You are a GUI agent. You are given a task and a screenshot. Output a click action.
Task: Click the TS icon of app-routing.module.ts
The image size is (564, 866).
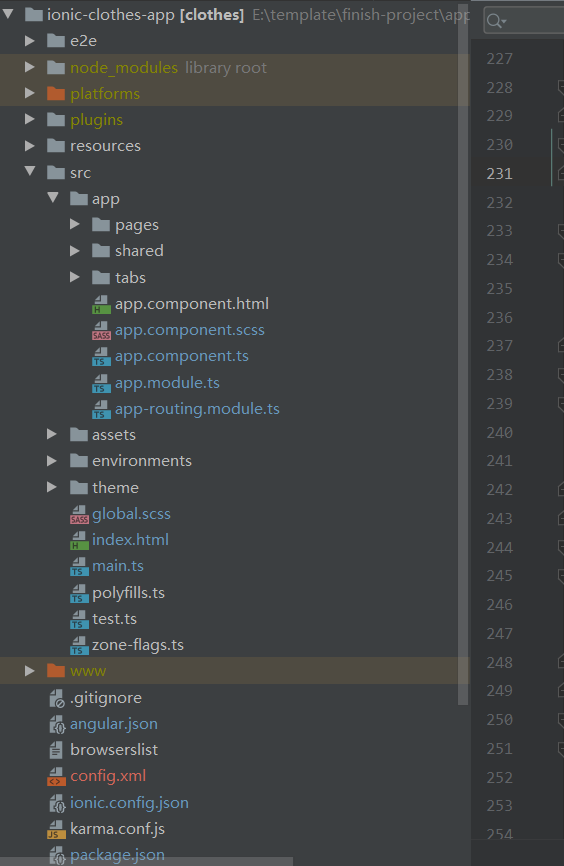point(101,409)
